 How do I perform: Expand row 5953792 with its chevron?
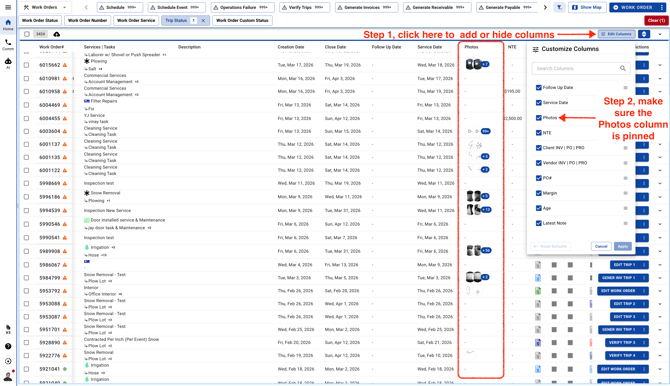[x=660, y=291]
